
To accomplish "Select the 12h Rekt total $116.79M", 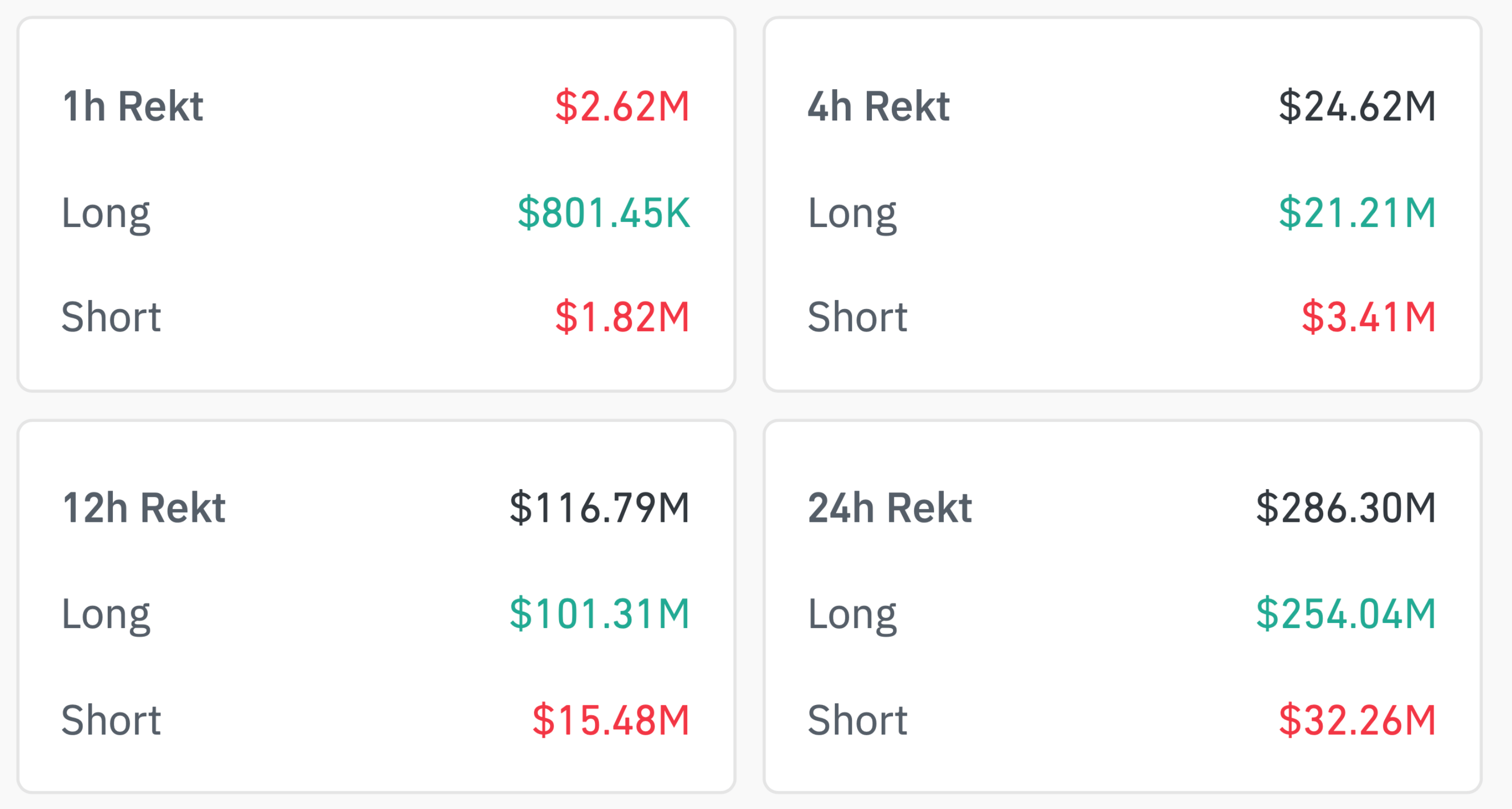I will pos(600,508).
